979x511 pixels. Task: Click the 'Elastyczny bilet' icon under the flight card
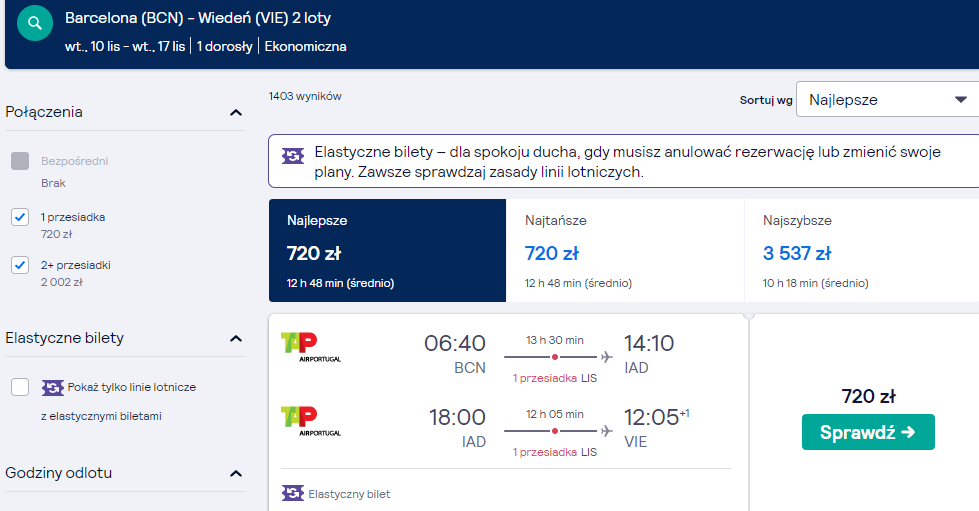point(293,494)
